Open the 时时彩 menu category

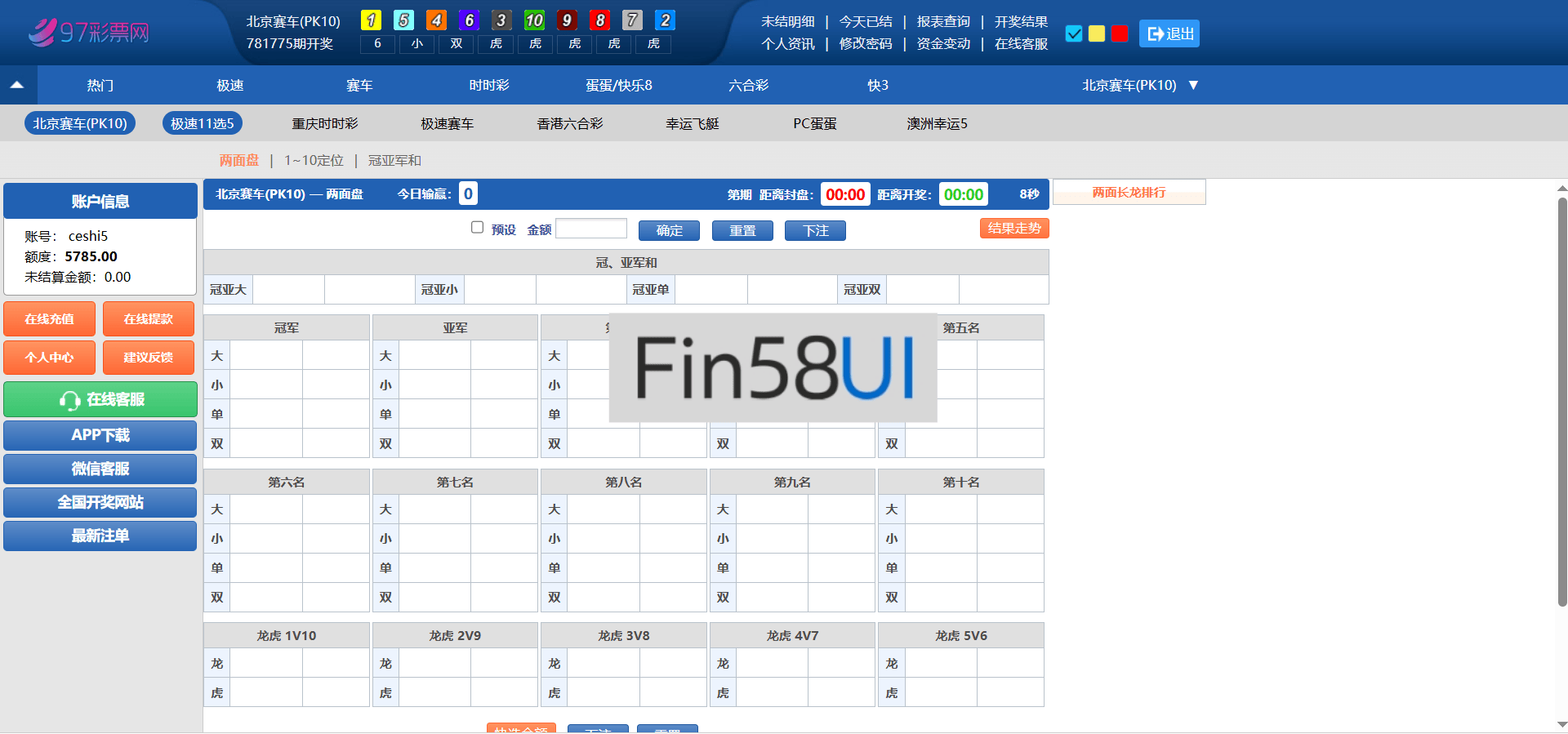(488, 85)
